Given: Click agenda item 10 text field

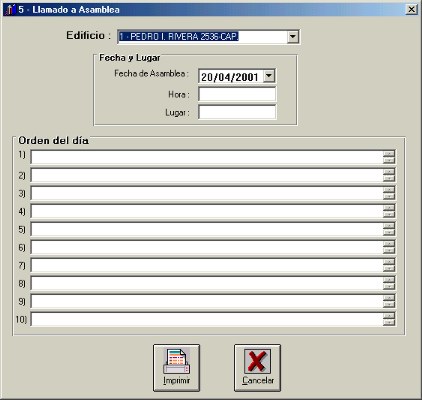Looking at the screenshot, I should point(207,319).
